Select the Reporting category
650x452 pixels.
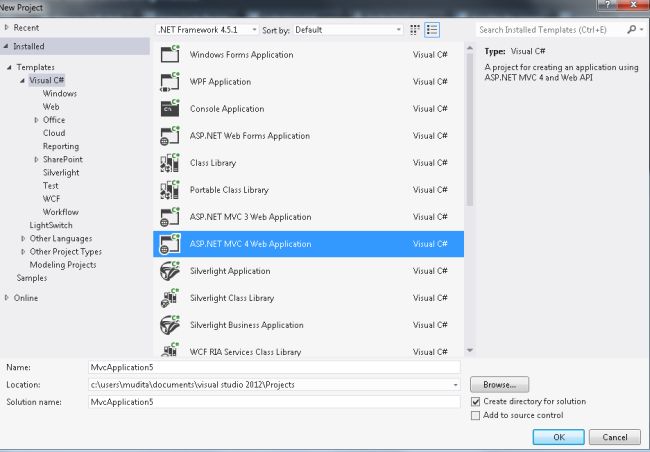(x=61, y=146)
